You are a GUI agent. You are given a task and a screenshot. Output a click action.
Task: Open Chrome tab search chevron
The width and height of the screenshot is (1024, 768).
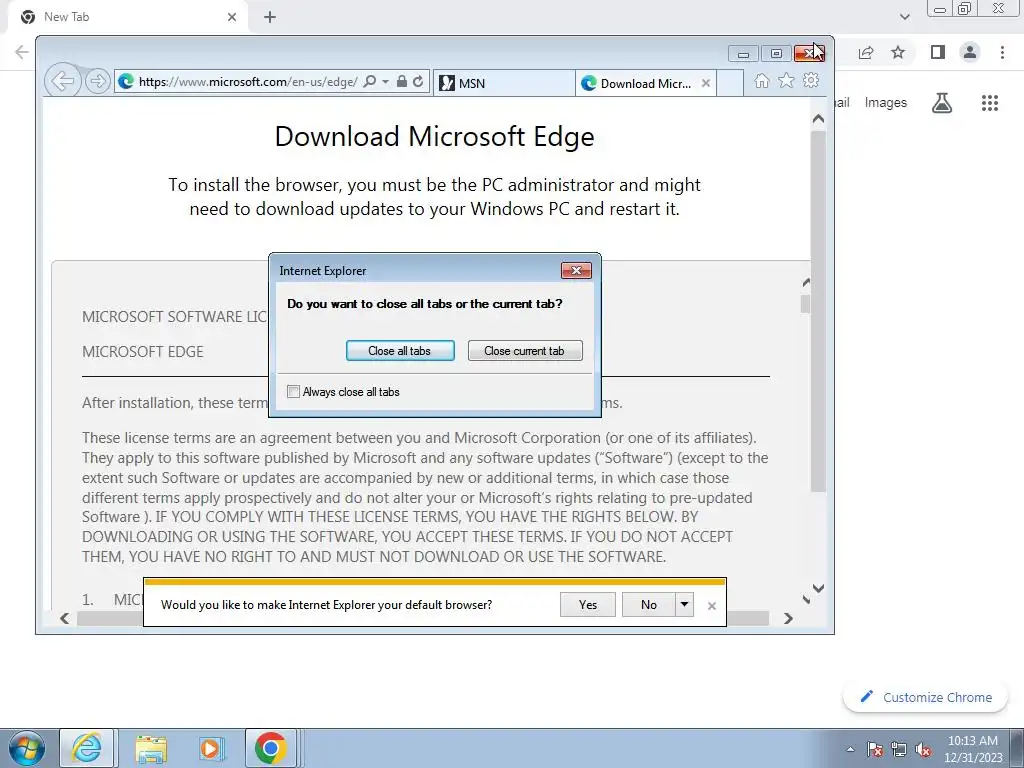coord(904,17)
